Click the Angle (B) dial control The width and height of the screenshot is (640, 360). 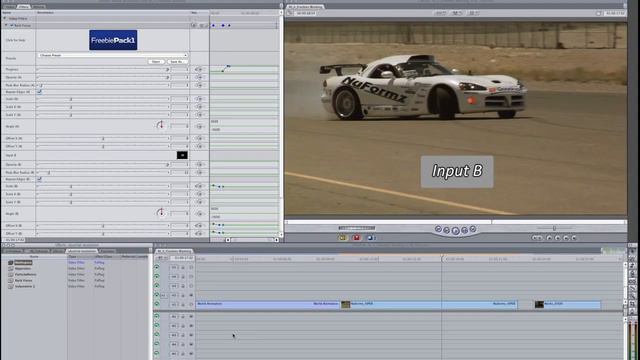(161, 213)
